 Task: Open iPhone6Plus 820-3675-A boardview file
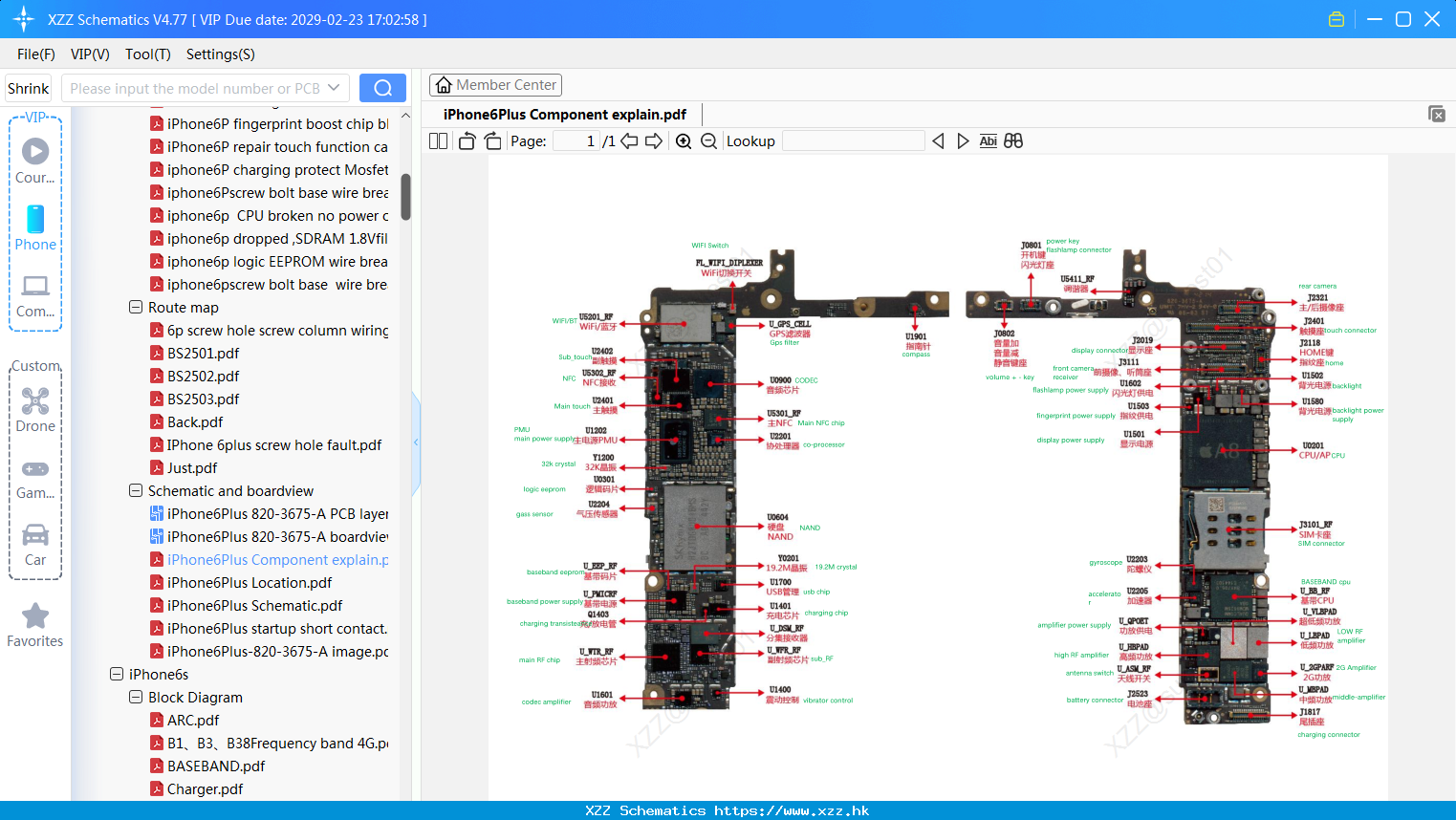(x=269, y=537)
